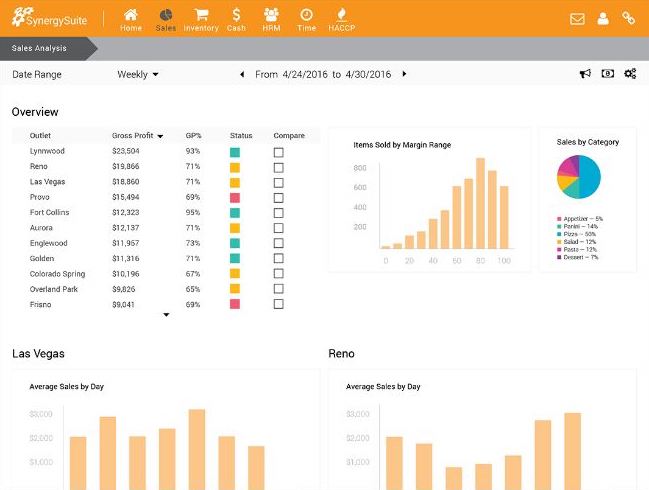
Task: Go to the Home menu
Action: coord(131,18)
